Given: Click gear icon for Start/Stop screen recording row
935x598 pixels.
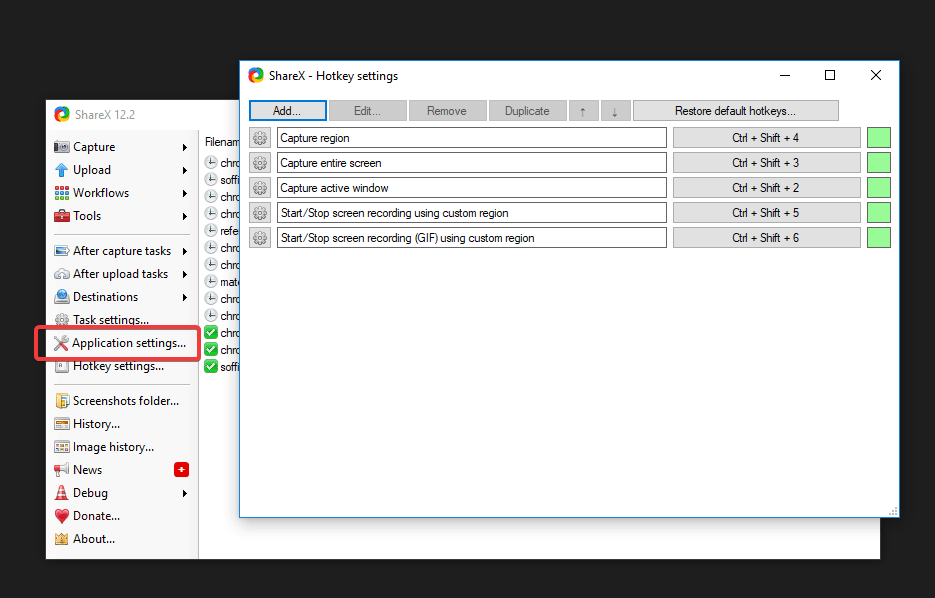Looking at the screenshot, I should pyautogui.click(x=260, y=213).
